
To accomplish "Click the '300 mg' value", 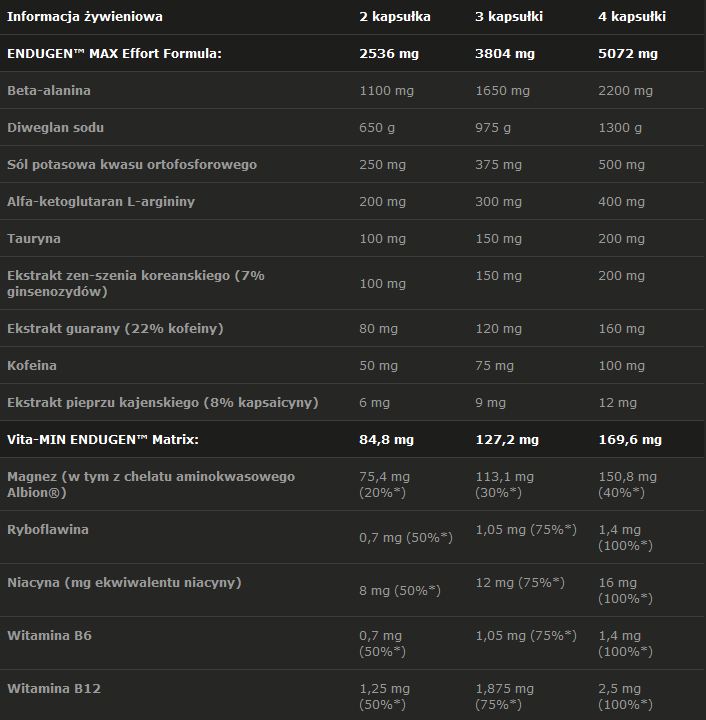I will click(x=498, y=202).
